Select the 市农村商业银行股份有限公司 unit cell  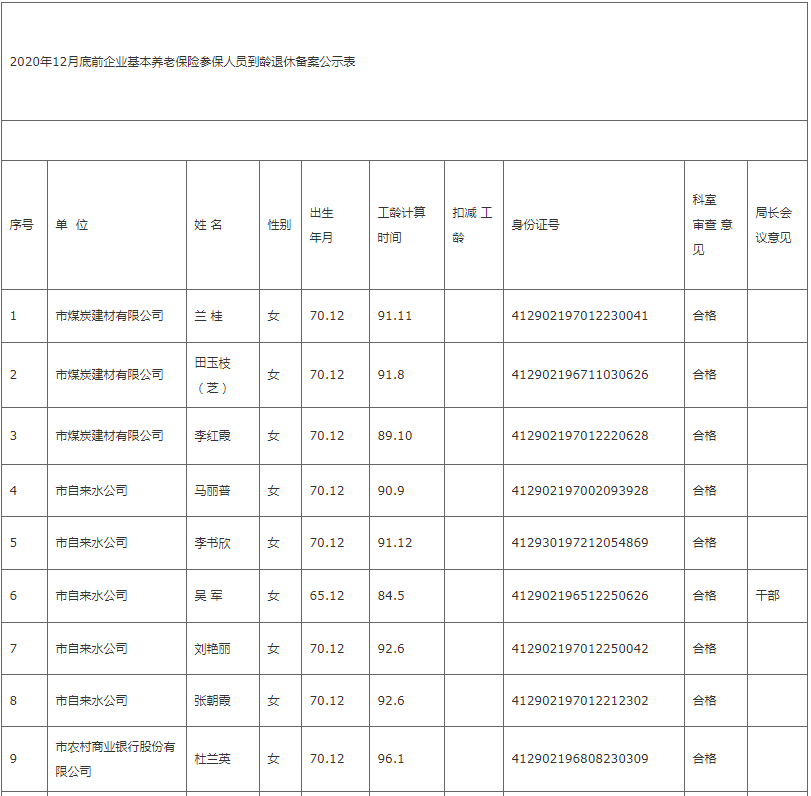pos(115,759)
